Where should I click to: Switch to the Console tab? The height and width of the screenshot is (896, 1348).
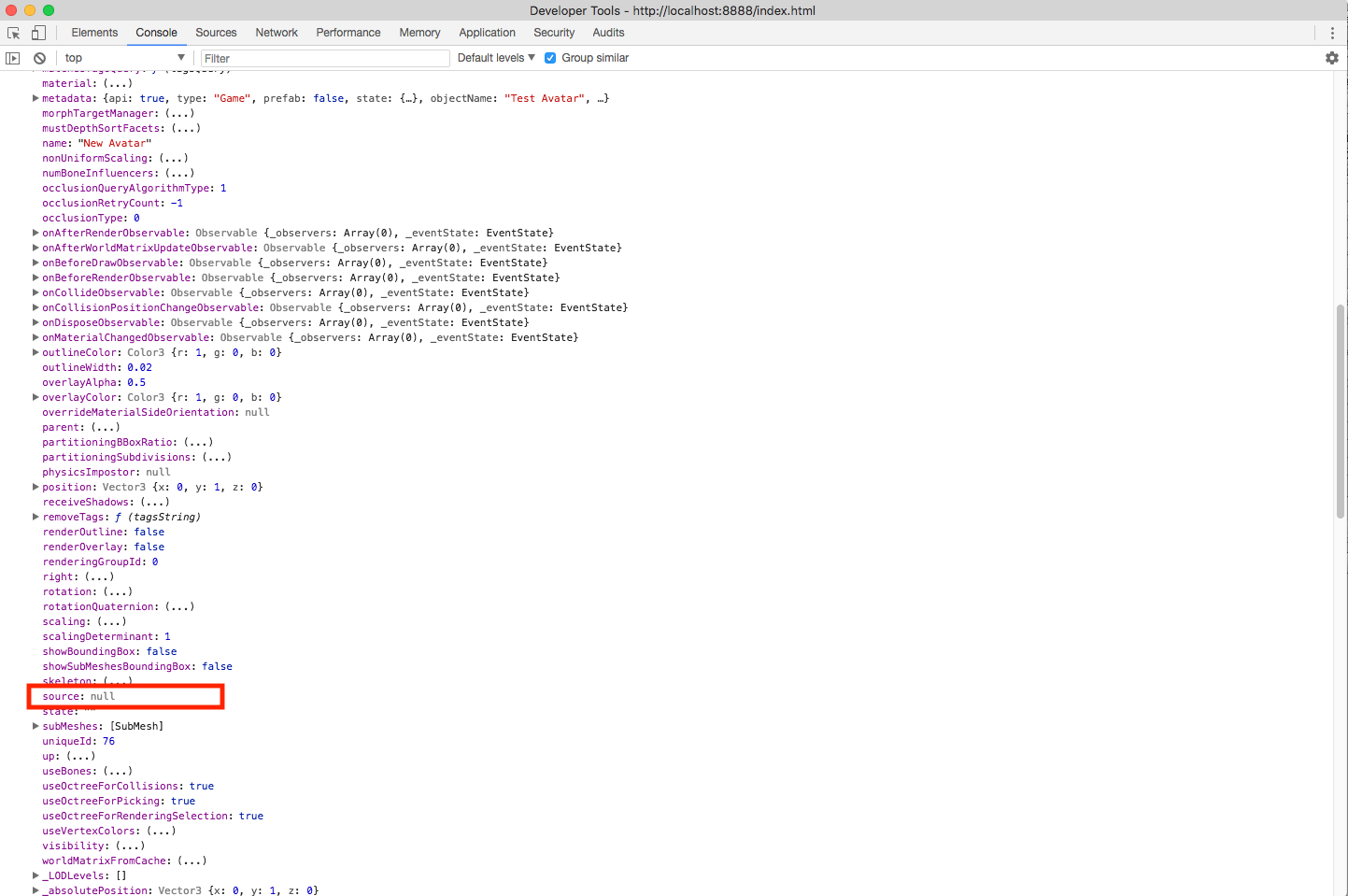(156, 33)
